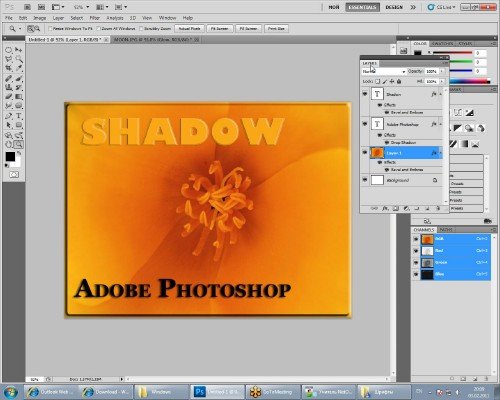The width and height of the screenshot is (500, 400).
Task: Enable Zoom All Windows checkbox
Action: [99, 29]
